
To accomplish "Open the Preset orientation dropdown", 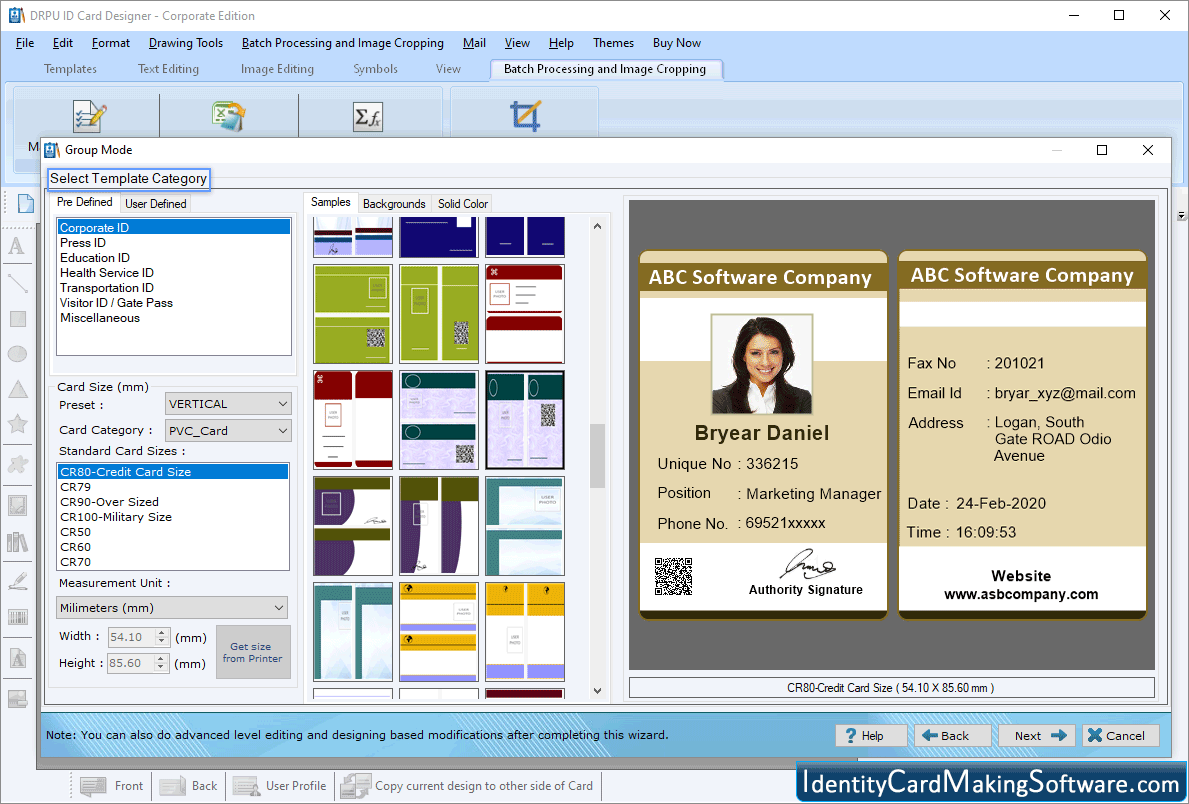I will 228,403.
